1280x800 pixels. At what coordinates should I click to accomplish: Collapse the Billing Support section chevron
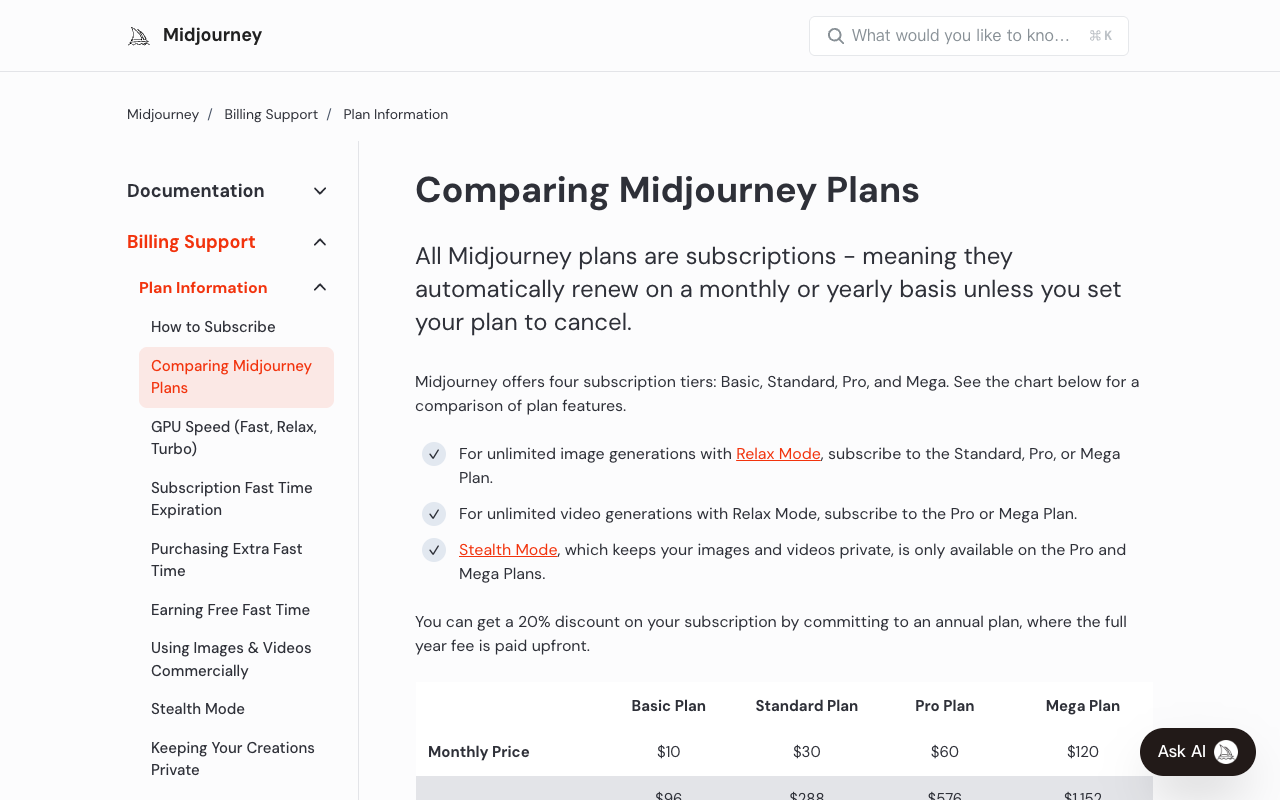(x=320, y=242)
